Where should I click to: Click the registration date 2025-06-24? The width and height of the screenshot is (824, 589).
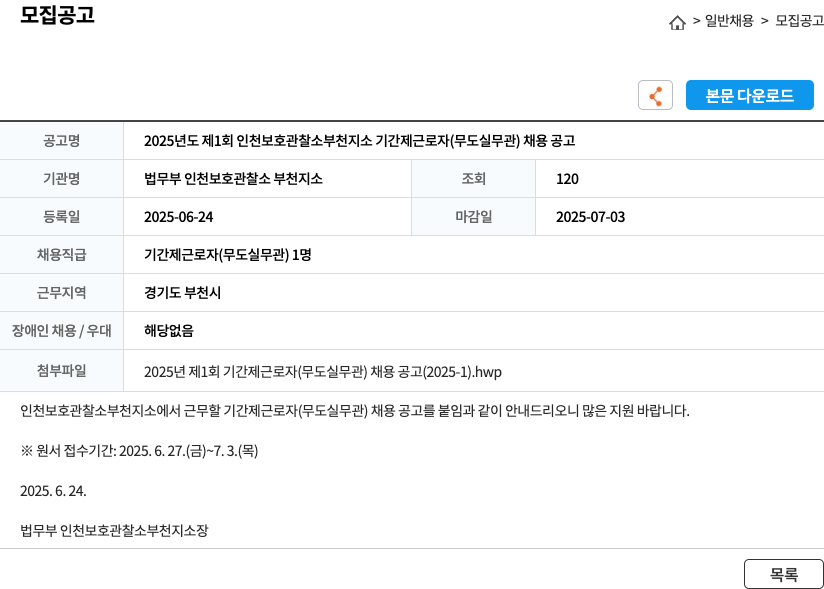tap(178, 217)
